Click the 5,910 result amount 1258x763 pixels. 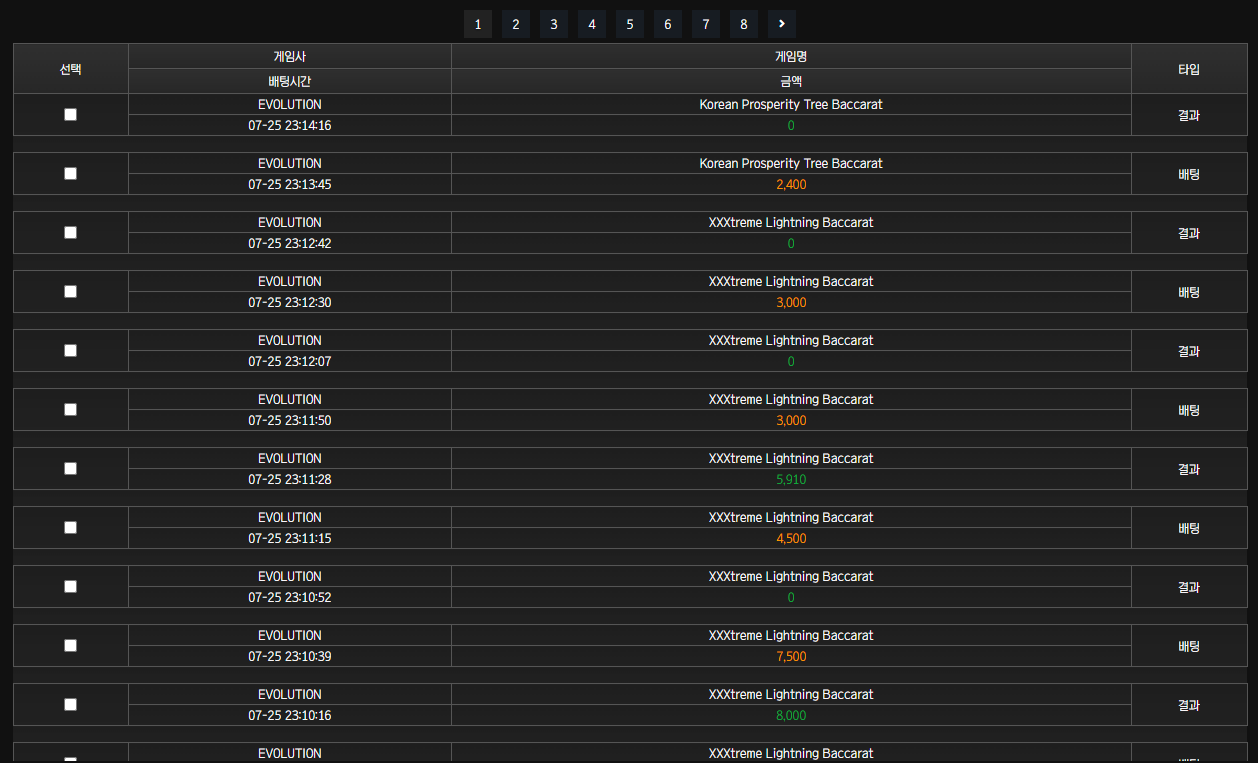(x=791, y=480)
